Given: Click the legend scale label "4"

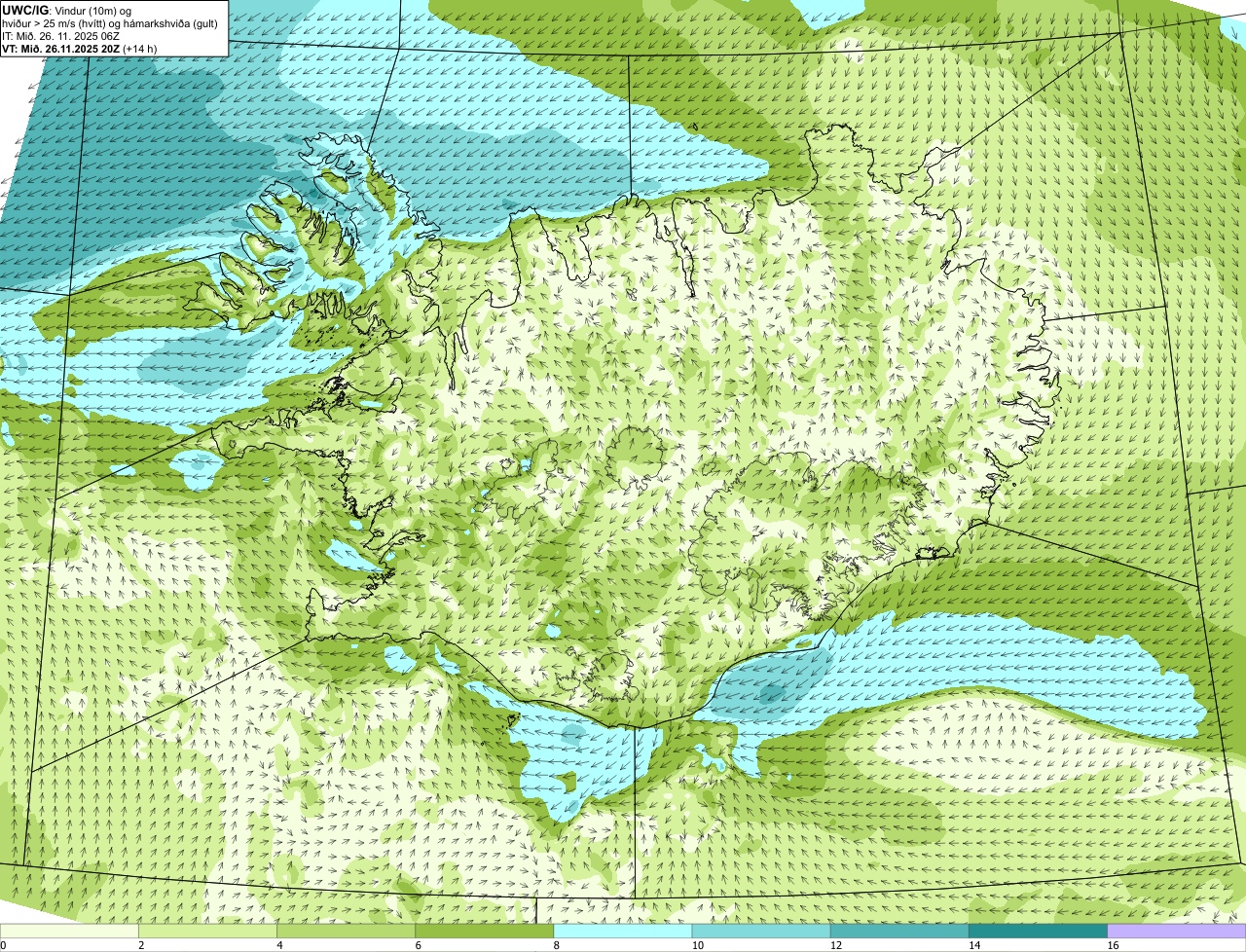Looking at the screenshot, I should [280, 945].
